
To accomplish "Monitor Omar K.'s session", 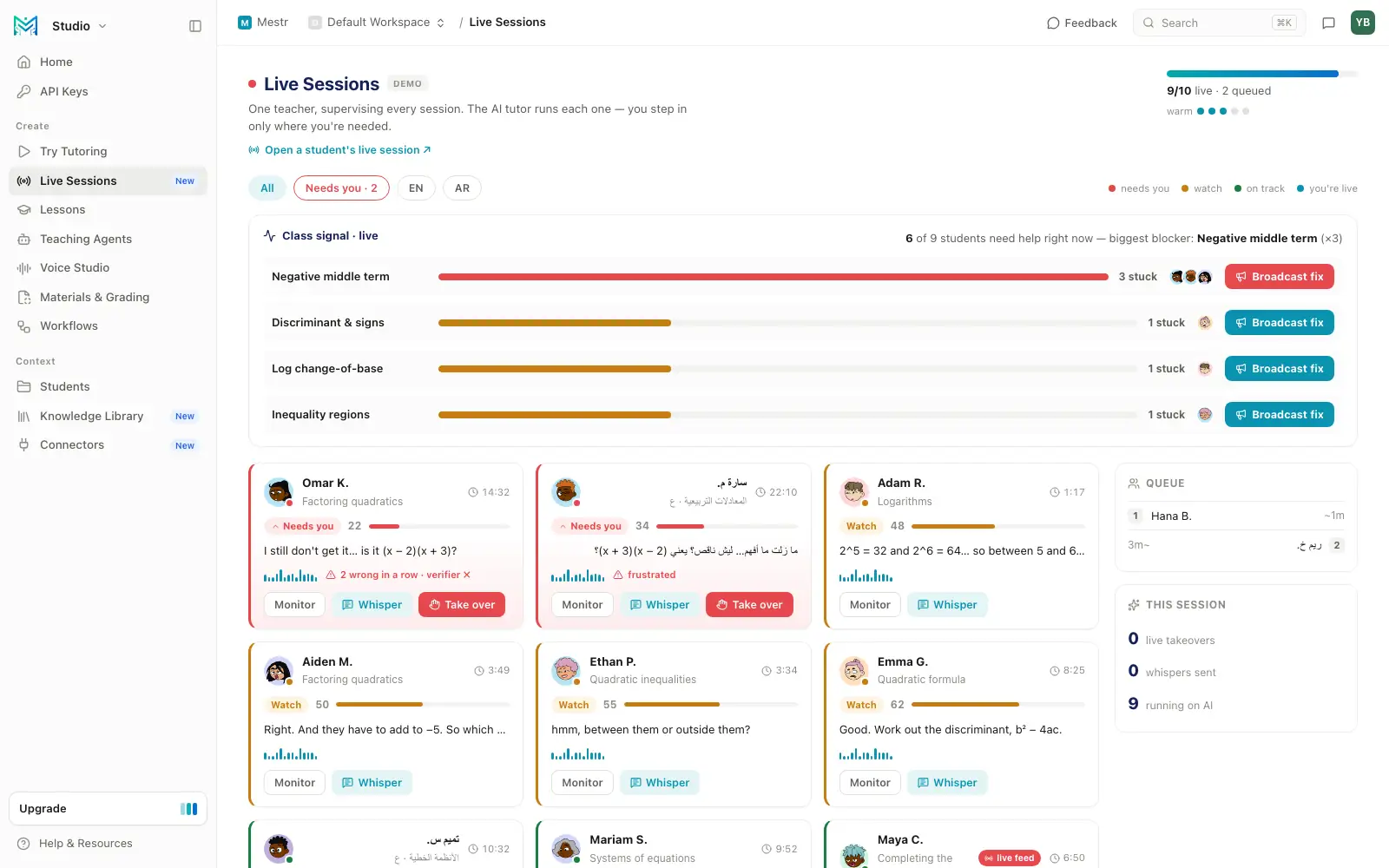I will [294, 605].
